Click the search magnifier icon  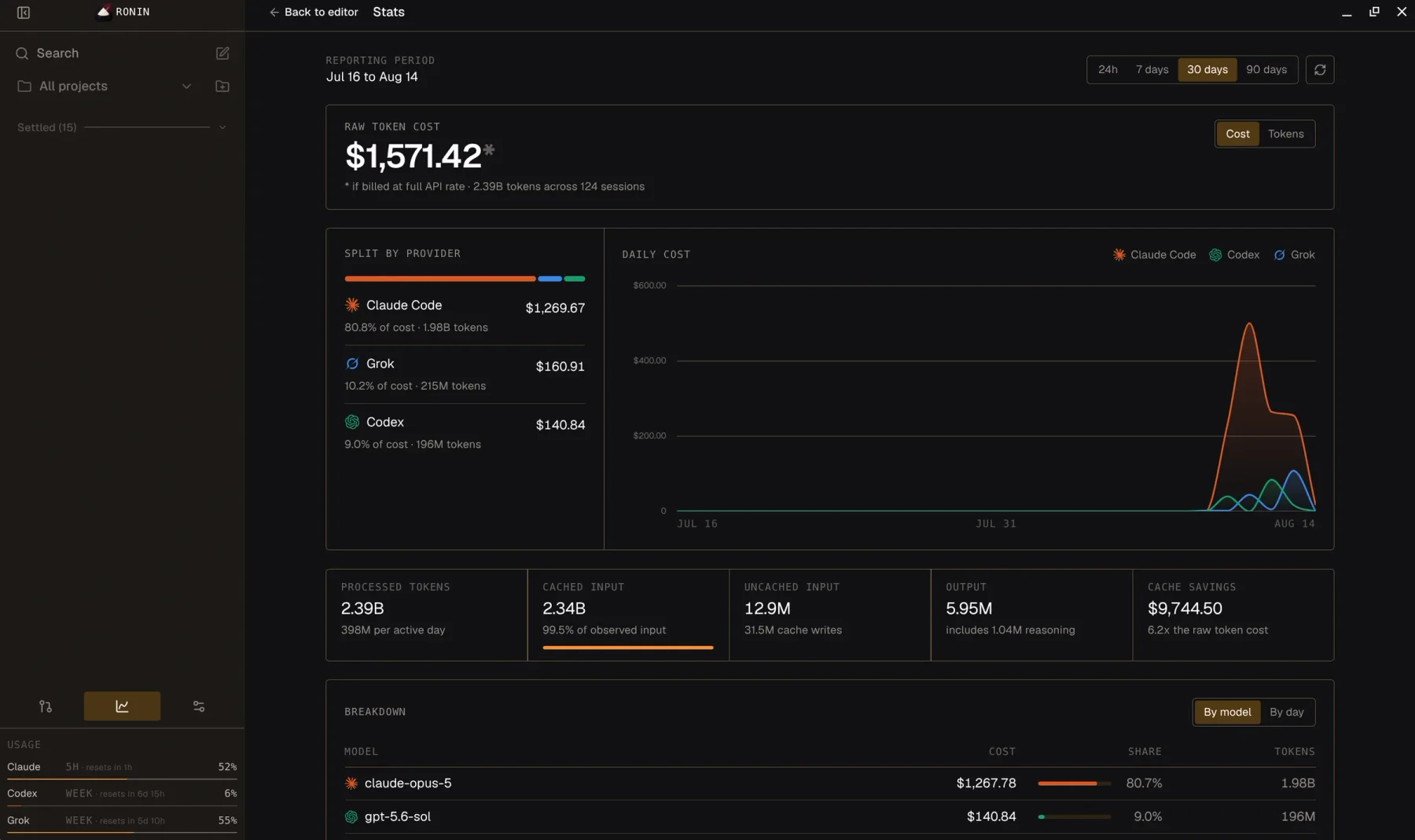22,53
